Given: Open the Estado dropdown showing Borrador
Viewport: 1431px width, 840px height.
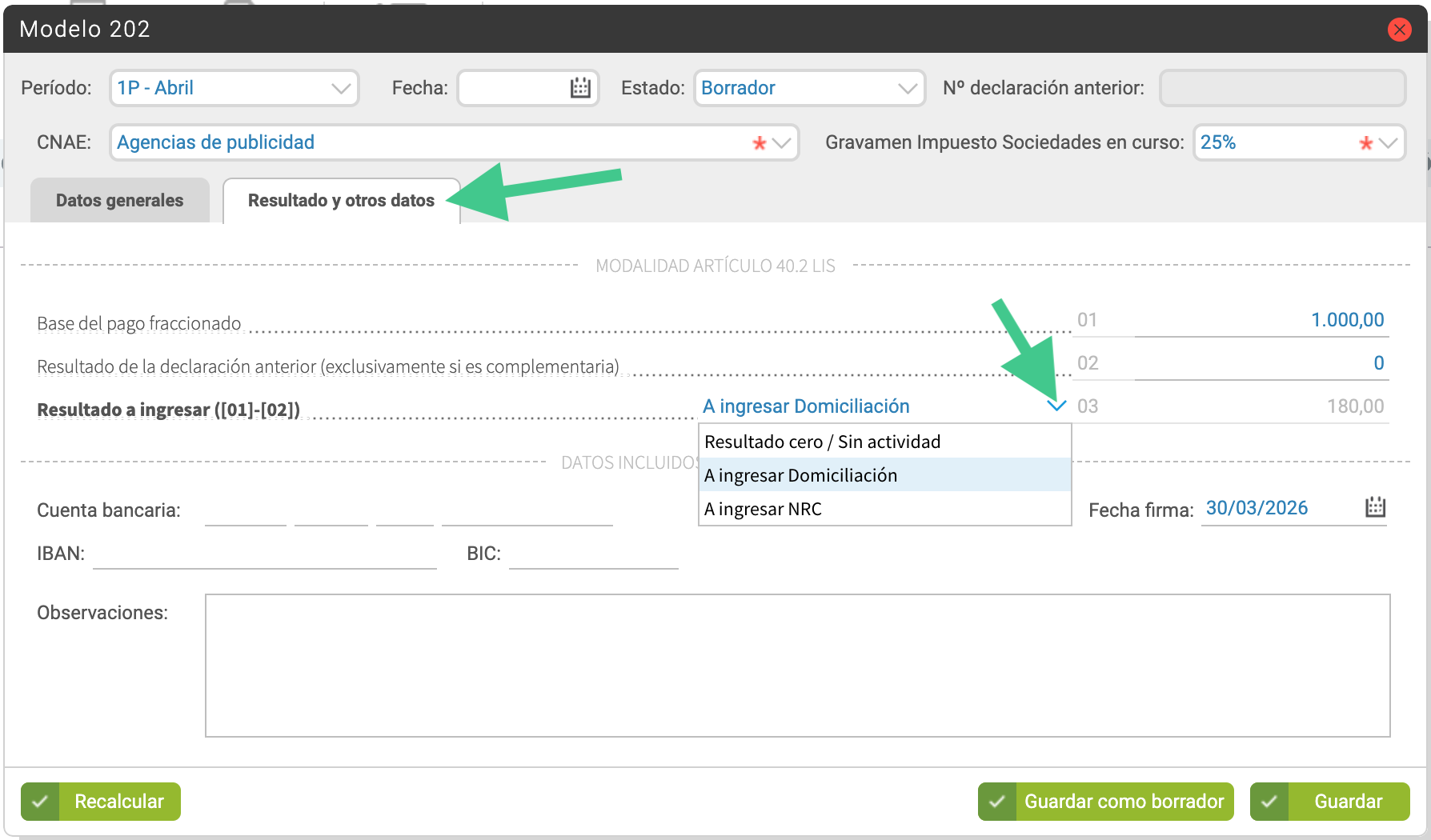Looking at the screenshot, I should click(906, 88).
